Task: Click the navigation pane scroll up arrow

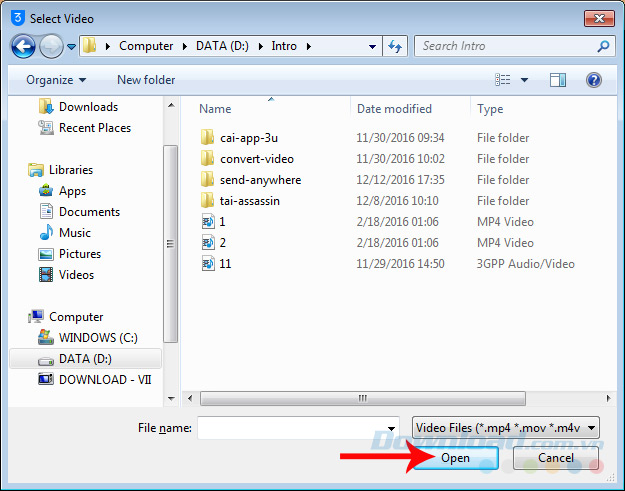Action: tap(171, 106)
